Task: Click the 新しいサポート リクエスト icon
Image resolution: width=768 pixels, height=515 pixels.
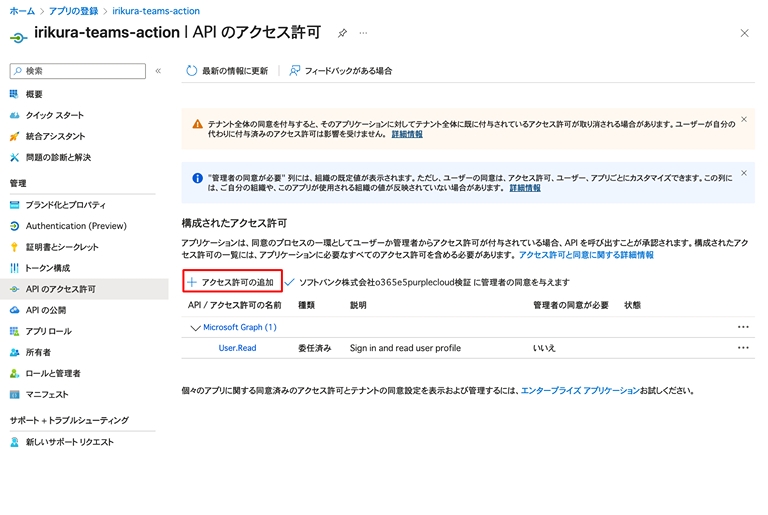Action: point(14,442)
